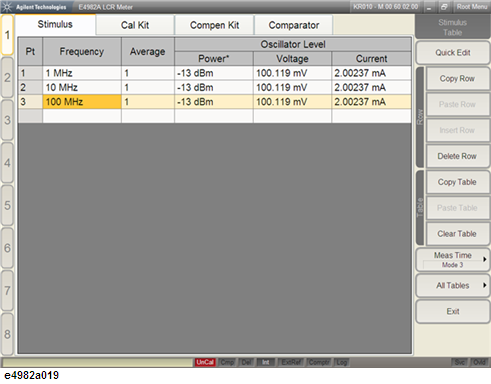
Task: Click the Copy Table softkey
Action: tap(457, 182)
